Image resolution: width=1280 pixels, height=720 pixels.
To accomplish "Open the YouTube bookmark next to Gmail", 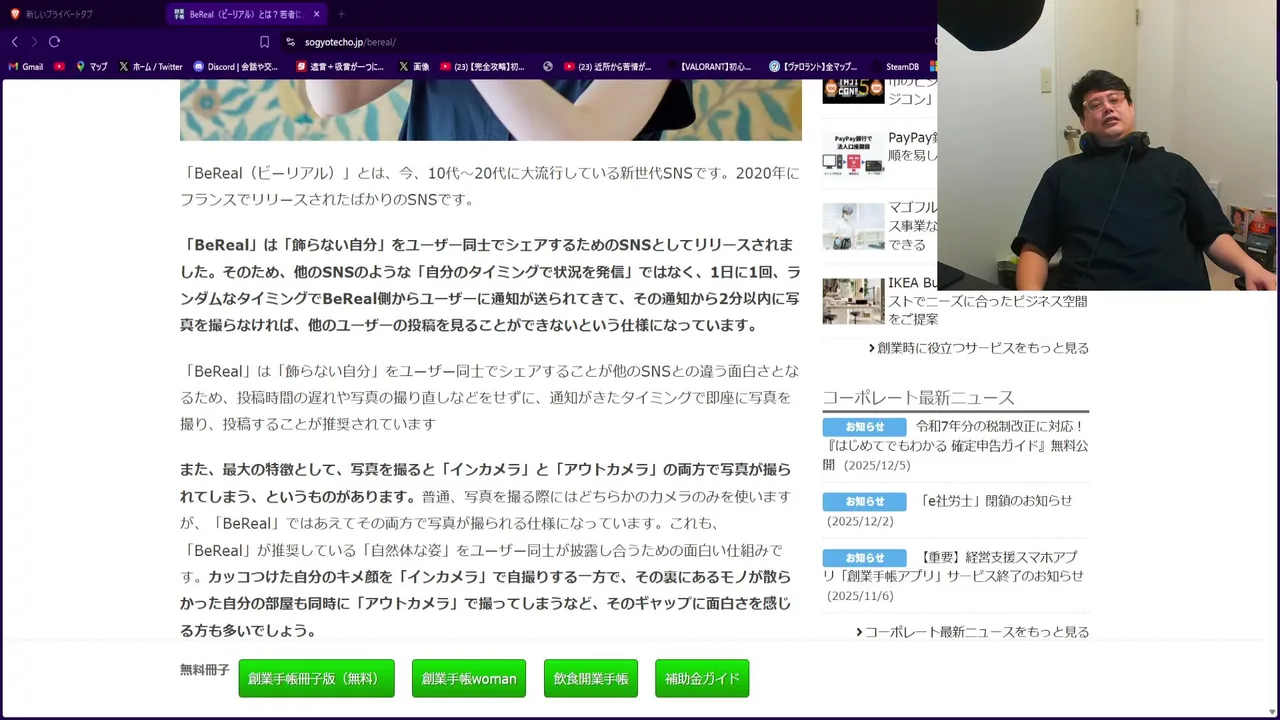I will click(x=59, y=67).
